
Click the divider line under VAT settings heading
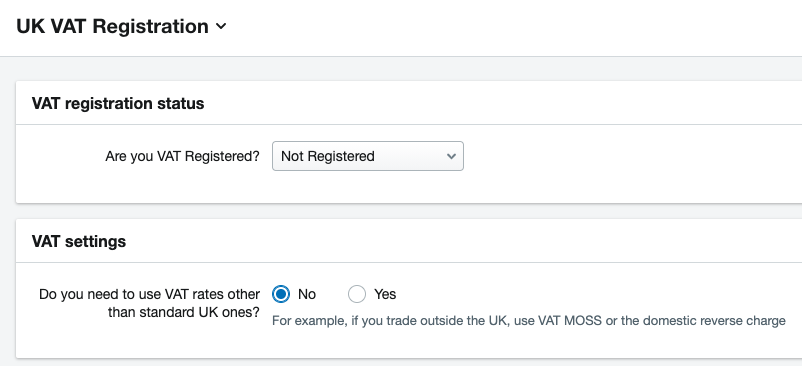409,263
